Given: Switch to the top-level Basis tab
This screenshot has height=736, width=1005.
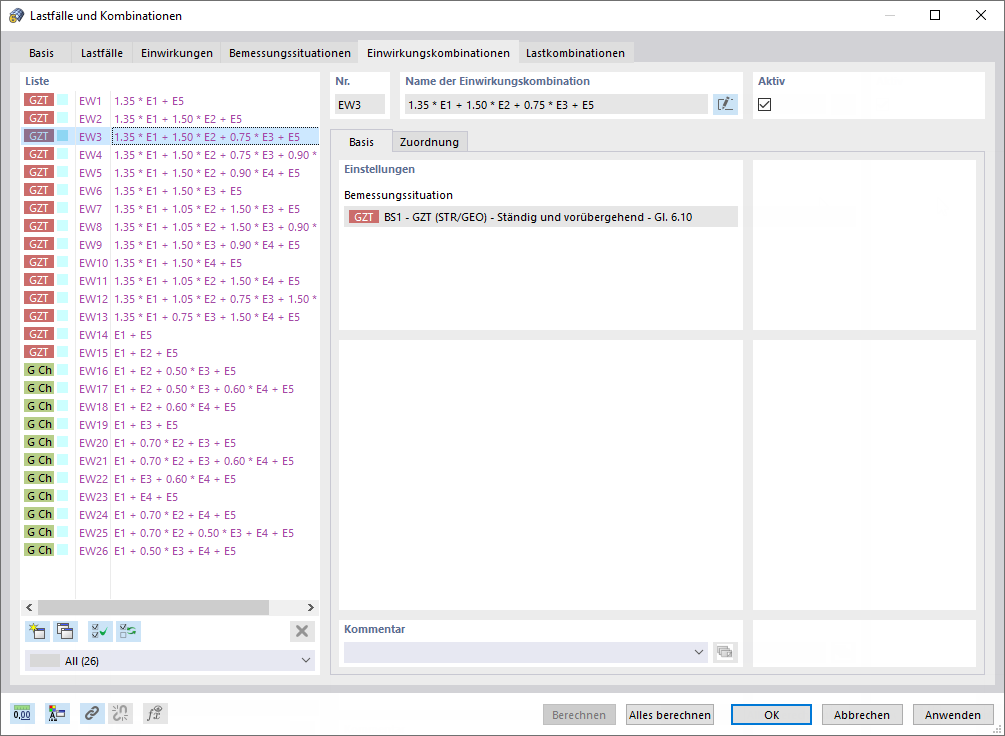Looking at the screenshot, I should coord(42,53).
